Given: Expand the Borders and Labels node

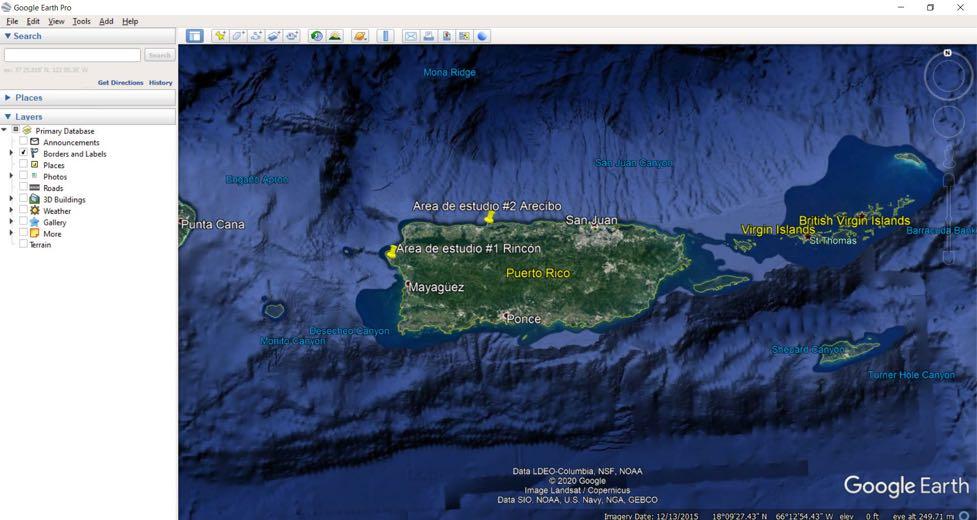Looking at the screenshot, I should coord(11,153).
